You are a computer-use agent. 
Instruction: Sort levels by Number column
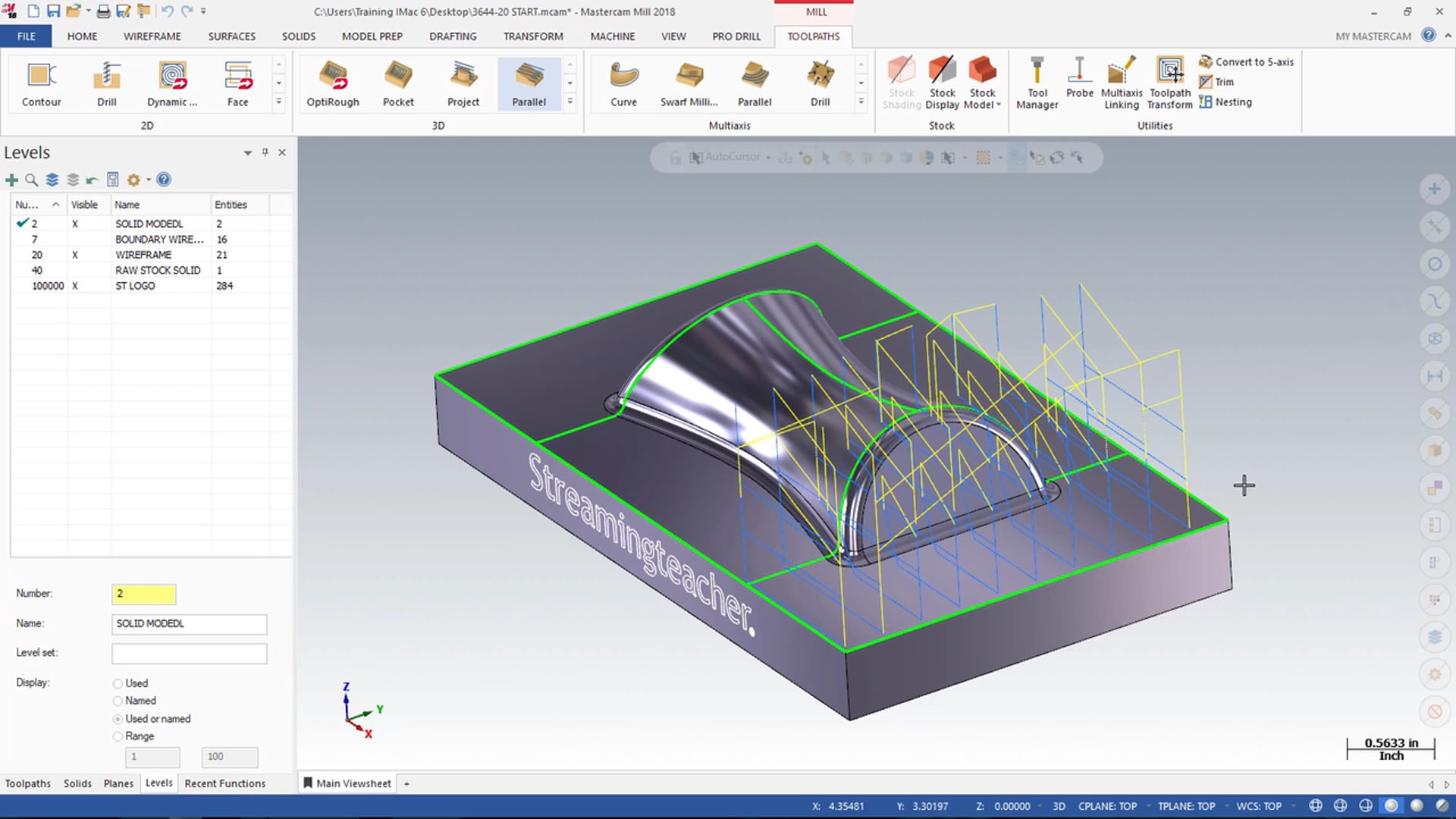(x=37, y=205)
